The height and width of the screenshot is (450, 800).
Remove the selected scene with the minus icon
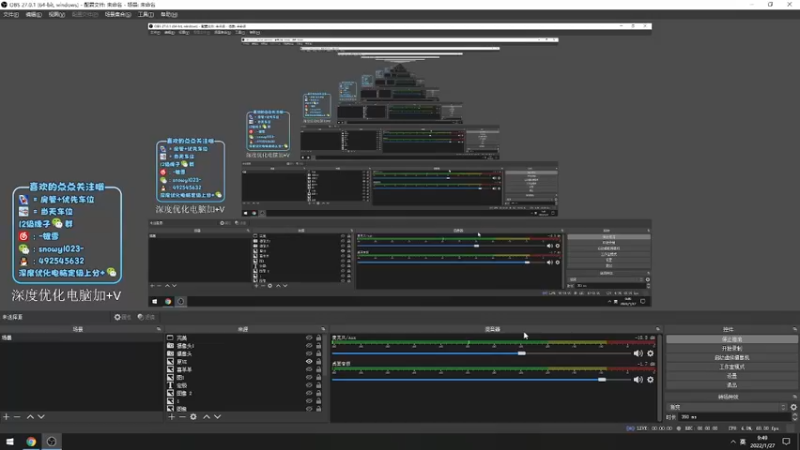pos(17,417)
